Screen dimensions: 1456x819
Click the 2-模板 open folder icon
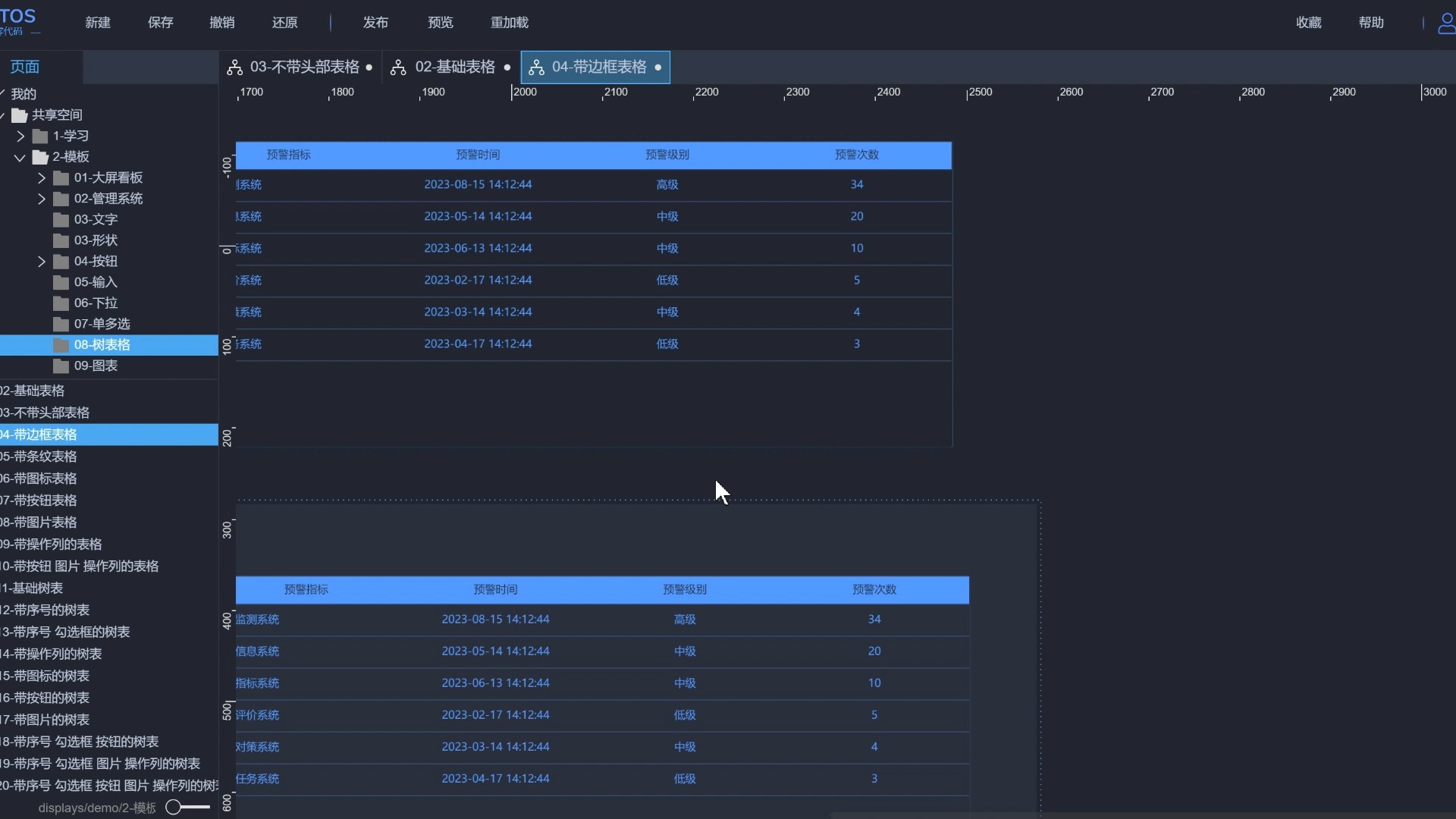[x=41, y=157]
